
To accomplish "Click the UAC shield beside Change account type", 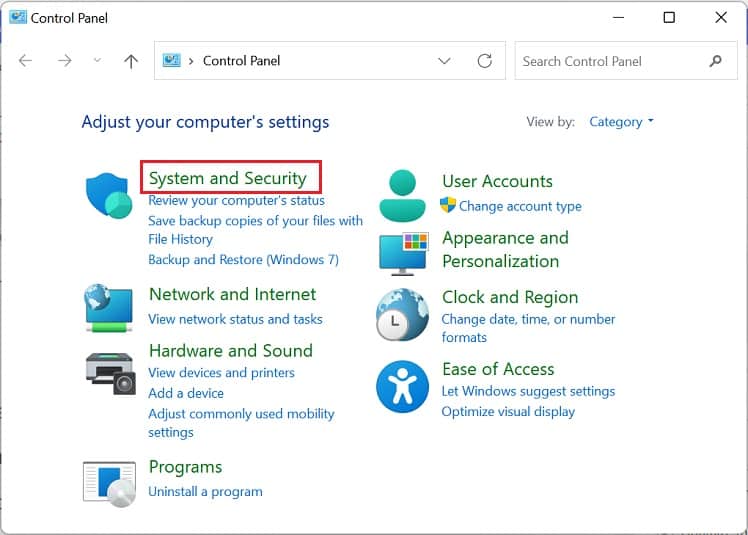I will click(x=447, y=205).
